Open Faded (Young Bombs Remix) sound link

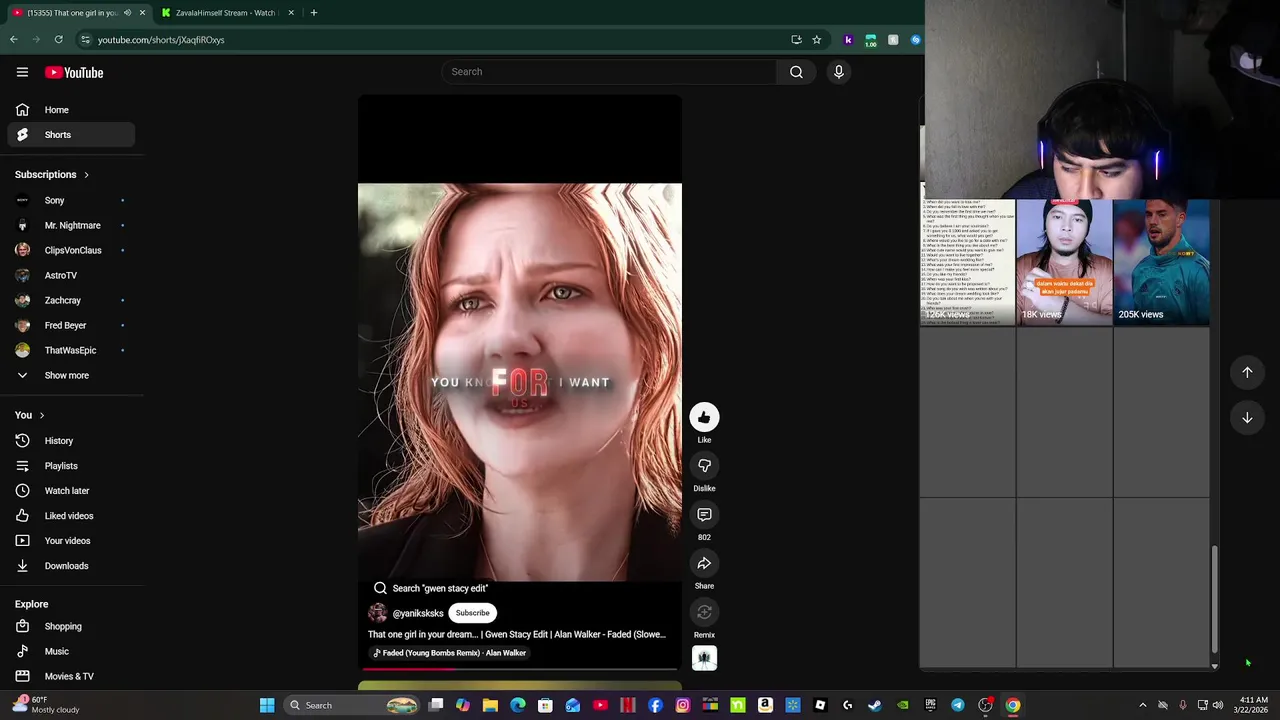(x=449, y=653)
